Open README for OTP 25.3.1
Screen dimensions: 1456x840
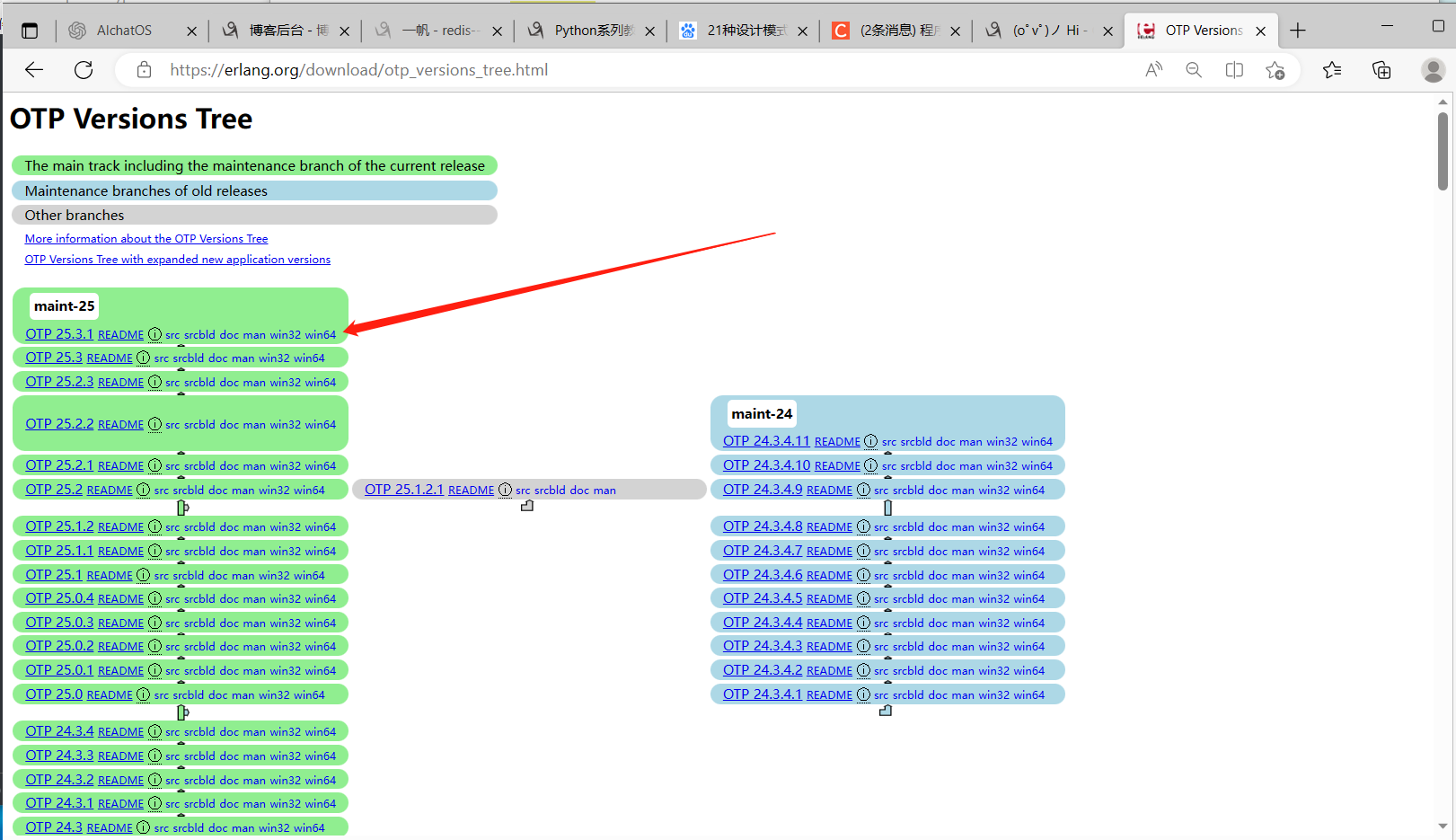point(120,334)
